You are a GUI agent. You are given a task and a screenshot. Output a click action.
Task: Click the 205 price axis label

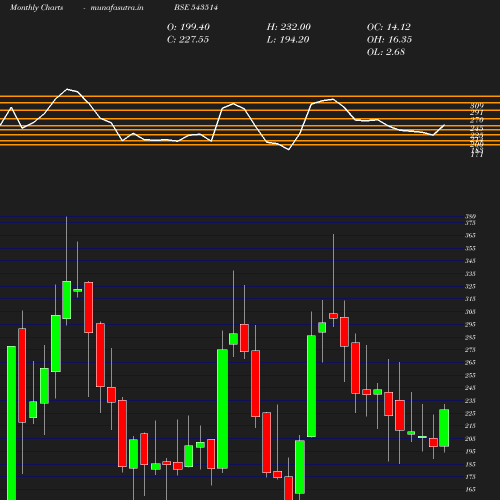470,439
